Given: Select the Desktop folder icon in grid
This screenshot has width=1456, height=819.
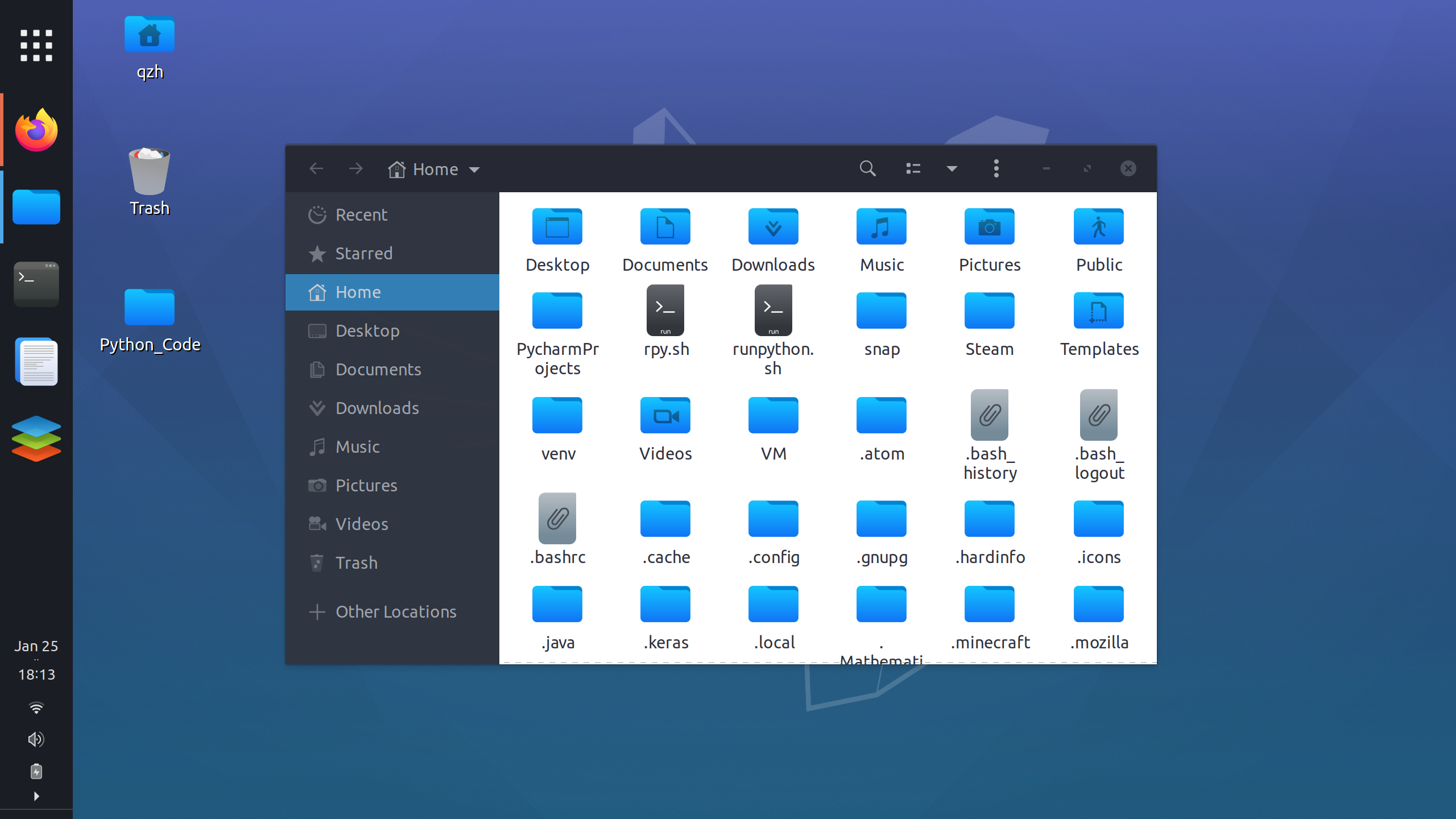Looking at the screenshot, I should (557, 226).
